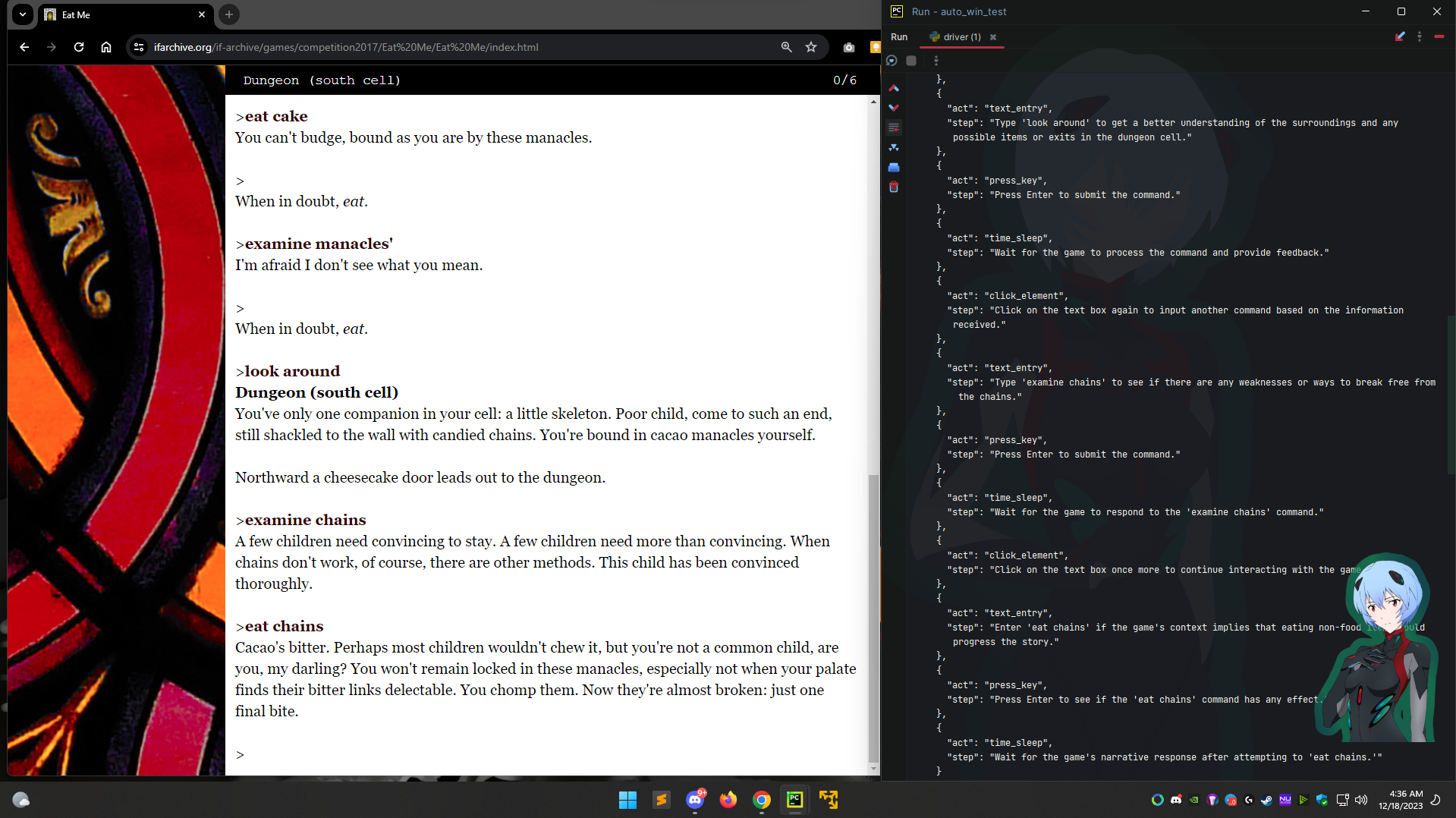The width and height of the screenshot is (1456, 818).
Task: Open PyCharm from the taskbar
Action: pyautogui.click(x=794, y=800)
